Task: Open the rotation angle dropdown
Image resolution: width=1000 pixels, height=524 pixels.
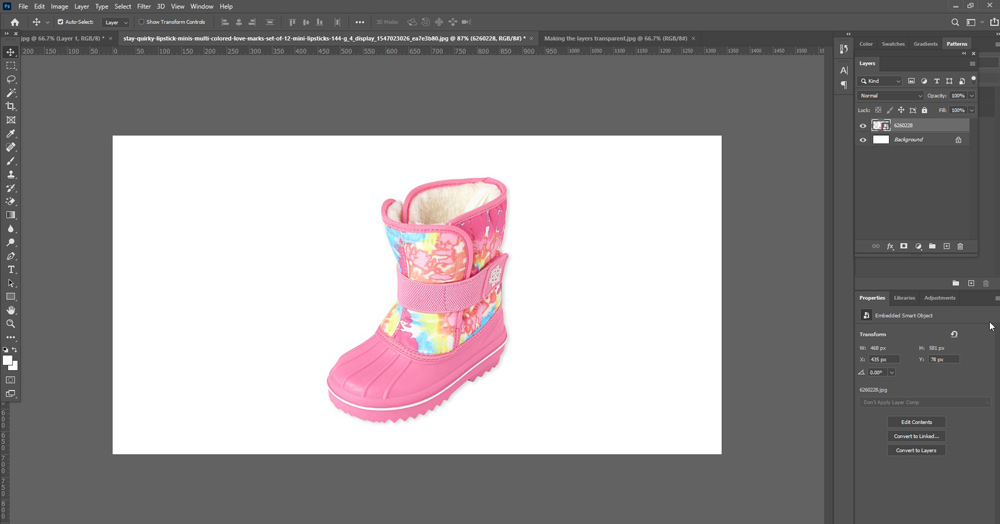Action: 892,372
